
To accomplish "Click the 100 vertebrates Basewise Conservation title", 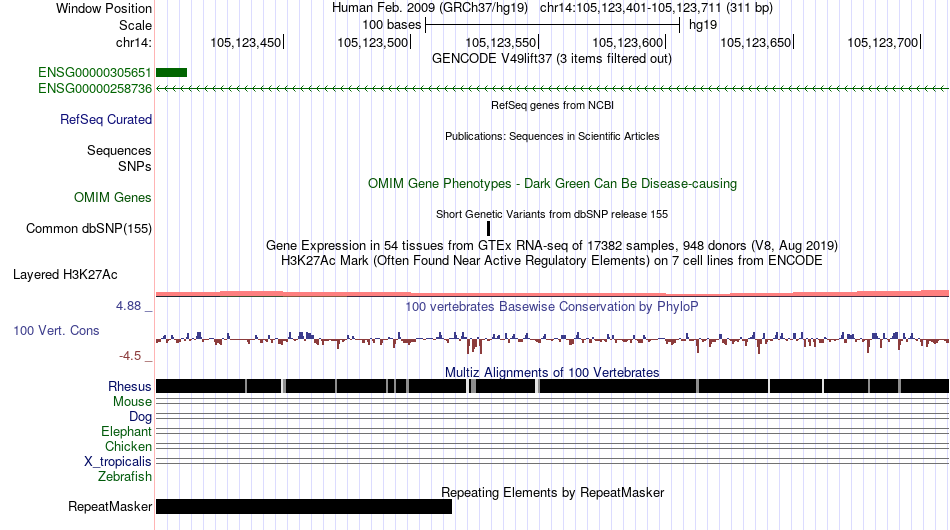I will [x=552, y=306].
